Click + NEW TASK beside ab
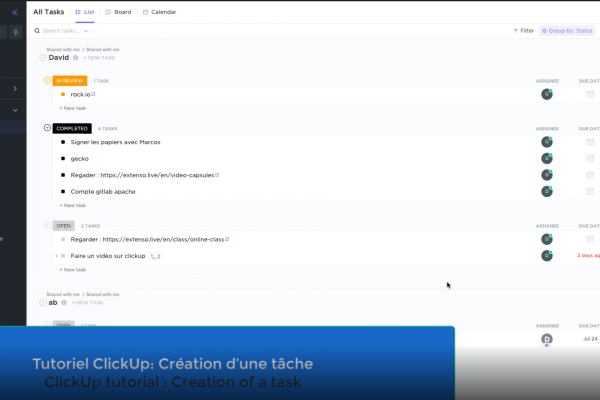Image resolution: width=600 pixels, height=400 pixels. tap(88, 303)
